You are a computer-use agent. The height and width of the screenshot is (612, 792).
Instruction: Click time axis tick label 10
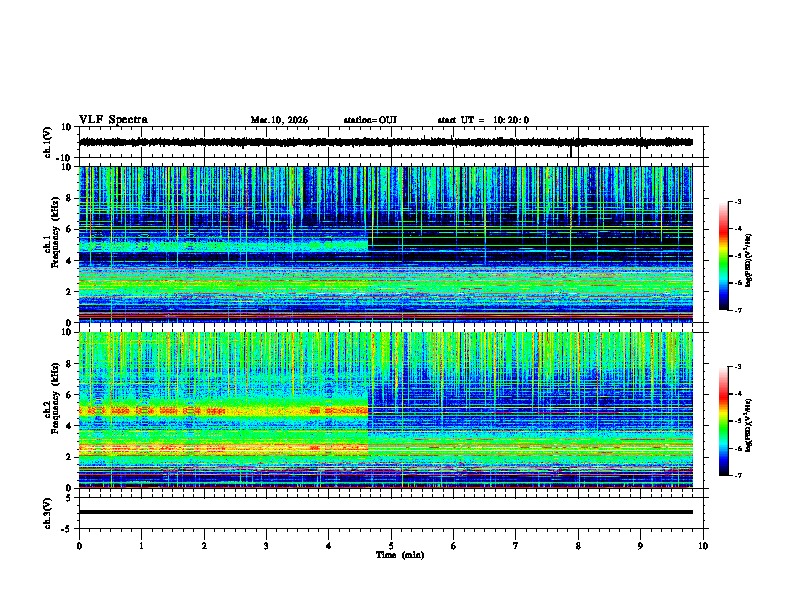click(x=703, y=546)
